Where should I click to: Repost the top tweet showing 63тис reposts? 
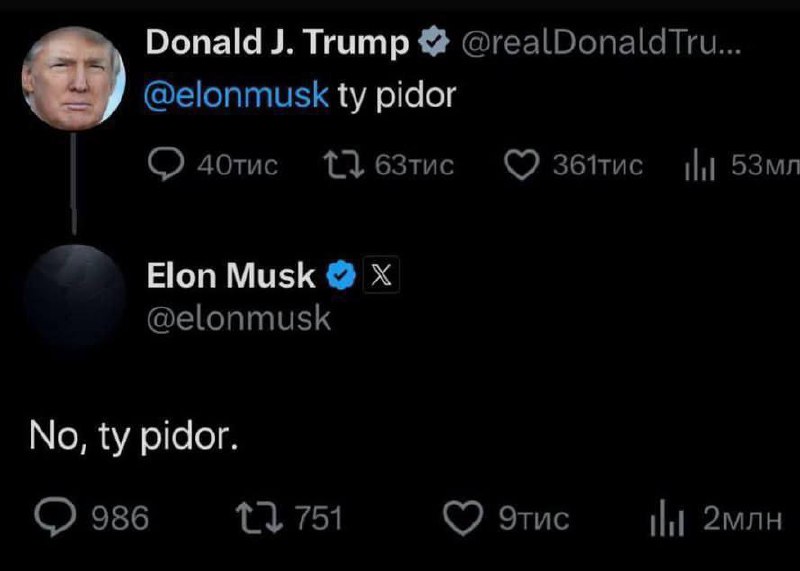pos(338,165)
